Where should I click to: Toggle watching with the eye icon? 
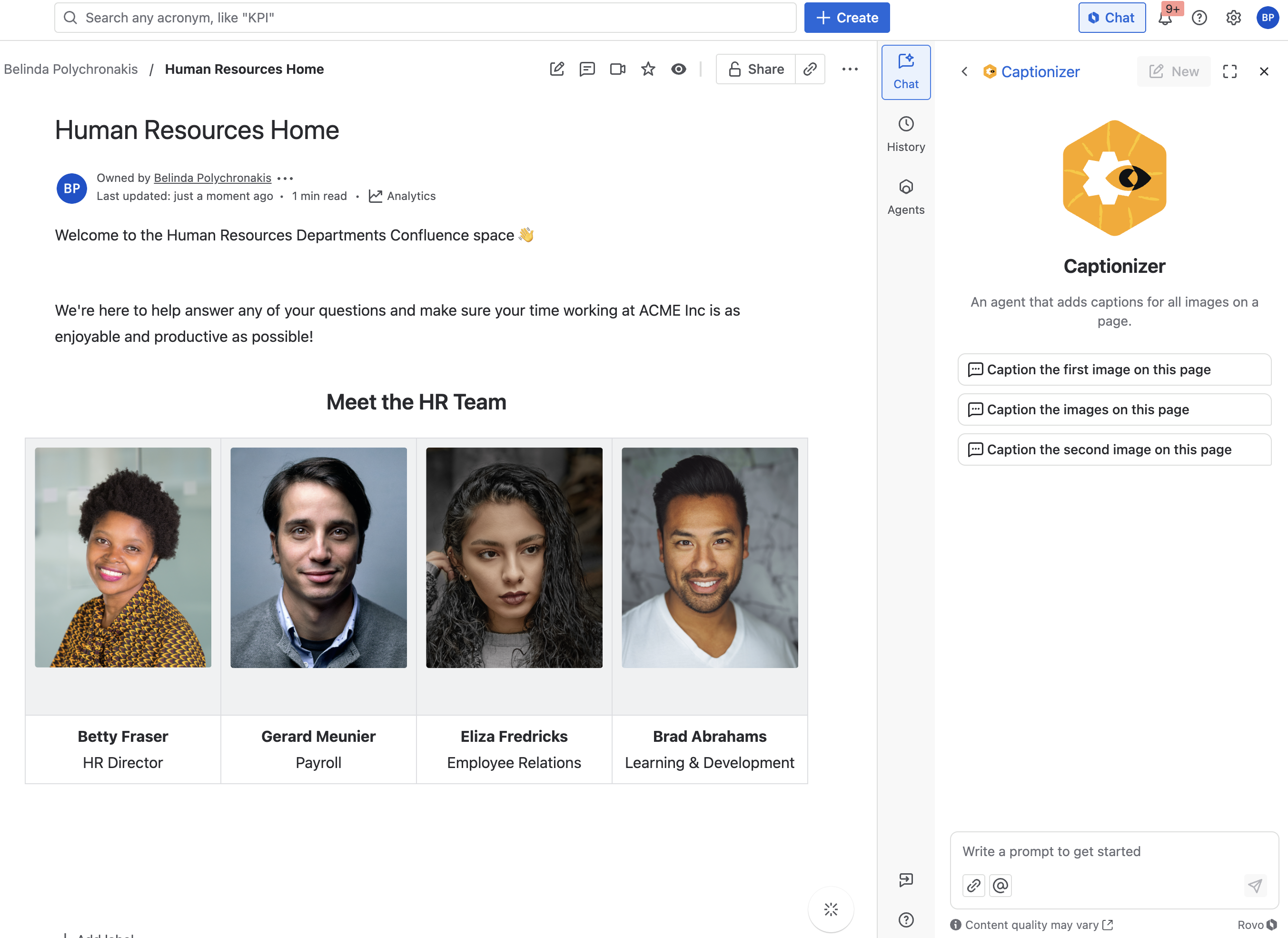[679, 70]
